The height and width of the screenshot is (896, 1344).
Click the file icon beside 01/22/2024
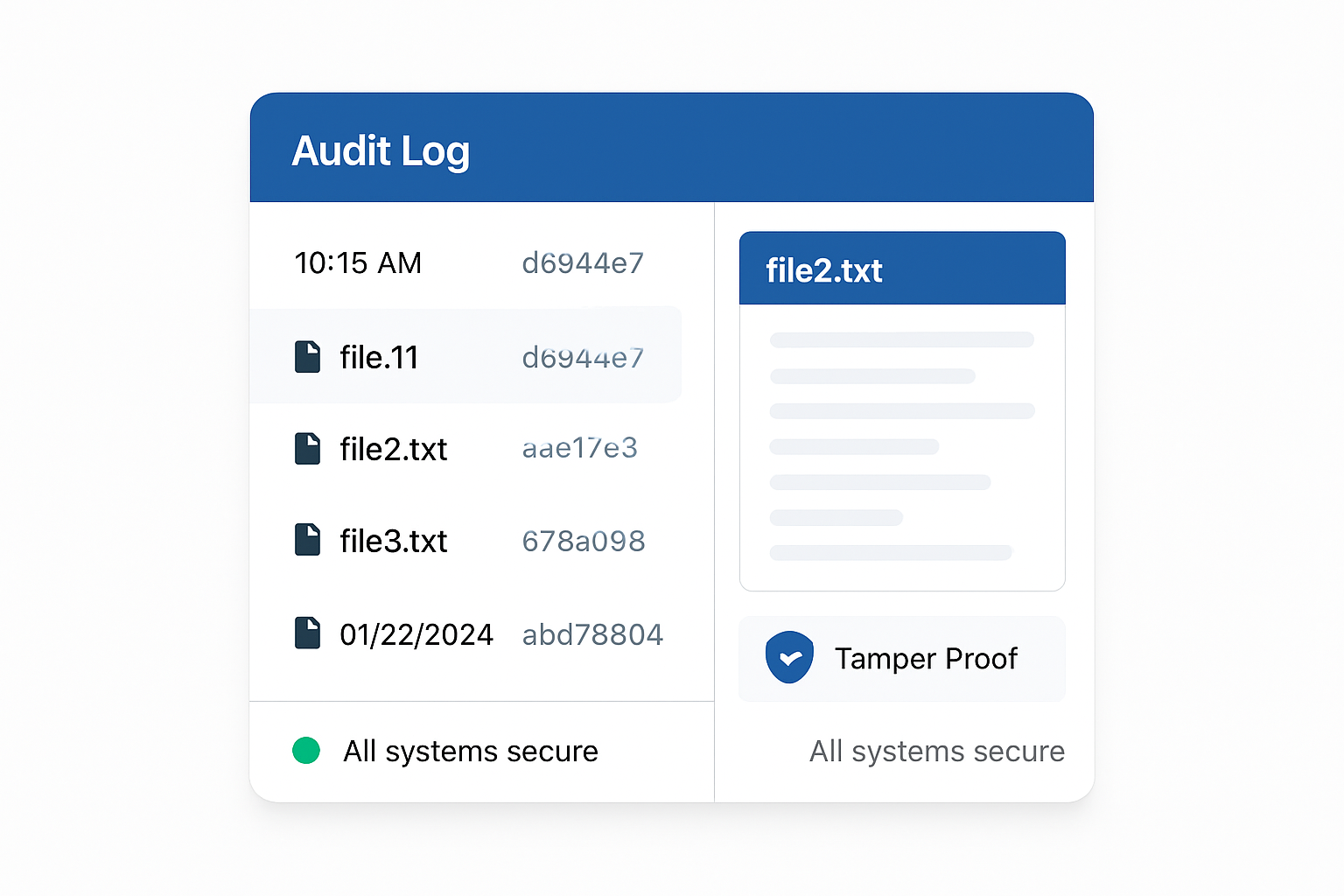pyautogui.click(x=307, y=633)
